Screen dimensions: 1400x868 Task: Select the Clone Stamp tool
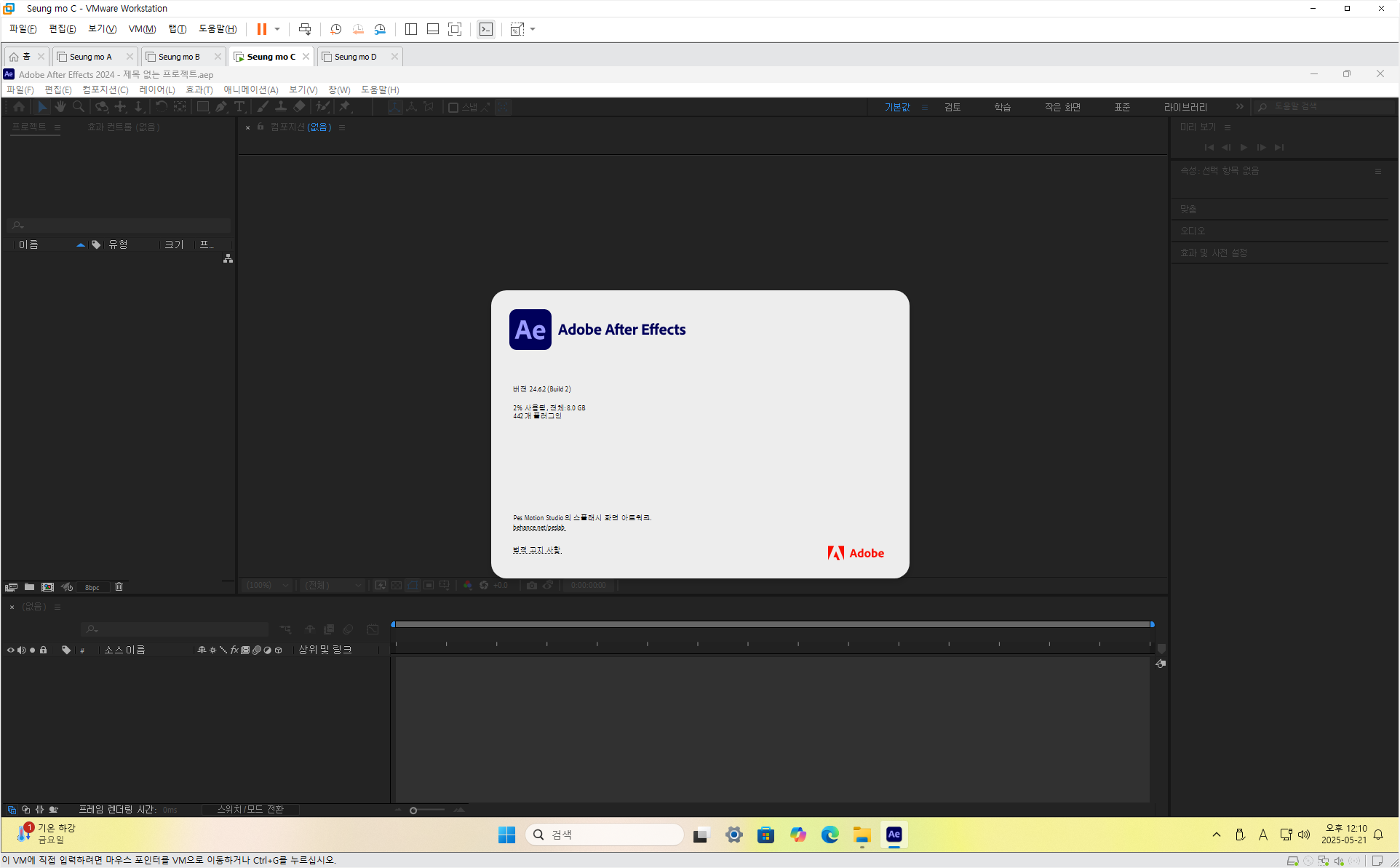point(281,107)
